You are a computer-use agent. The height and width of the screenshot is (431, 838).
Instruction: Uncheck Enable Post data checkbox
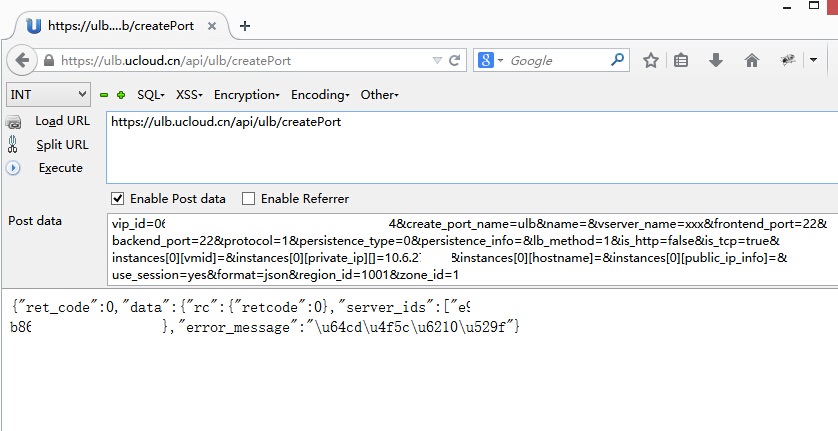click(117, 199)
